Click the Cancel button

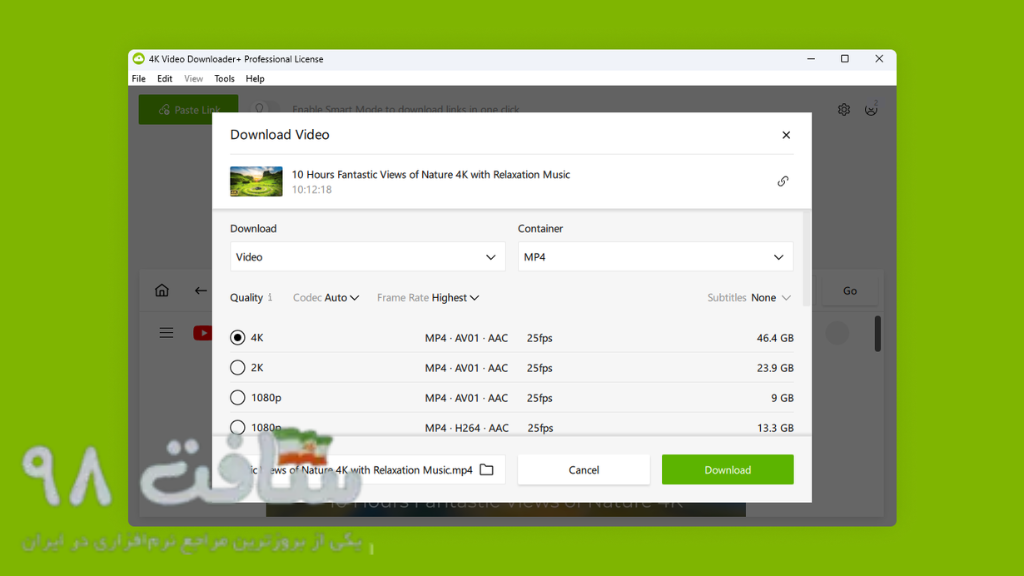point(584,470)
